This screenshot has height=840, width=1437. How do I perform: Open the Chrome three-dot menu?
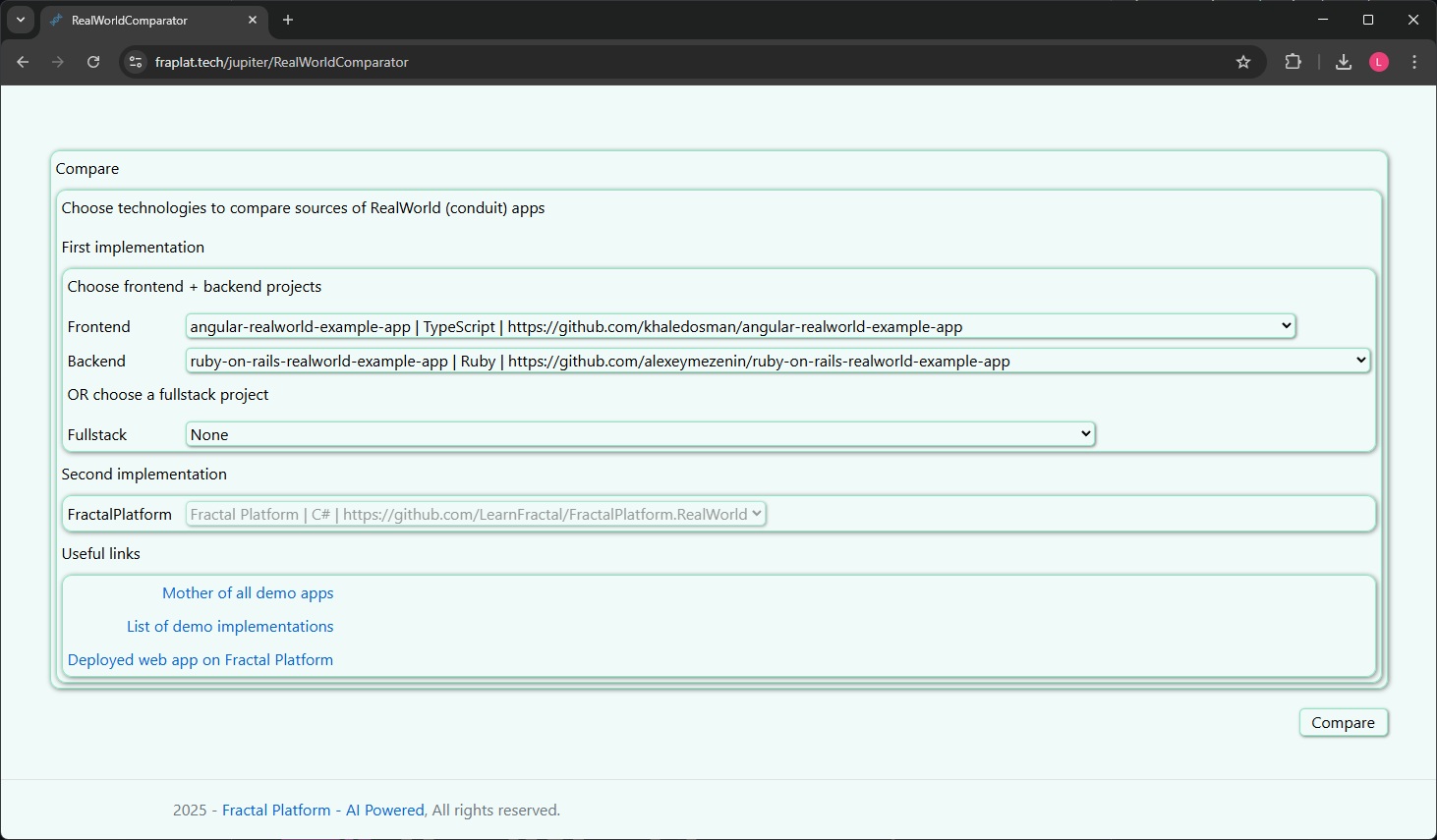coord(1413,62)
